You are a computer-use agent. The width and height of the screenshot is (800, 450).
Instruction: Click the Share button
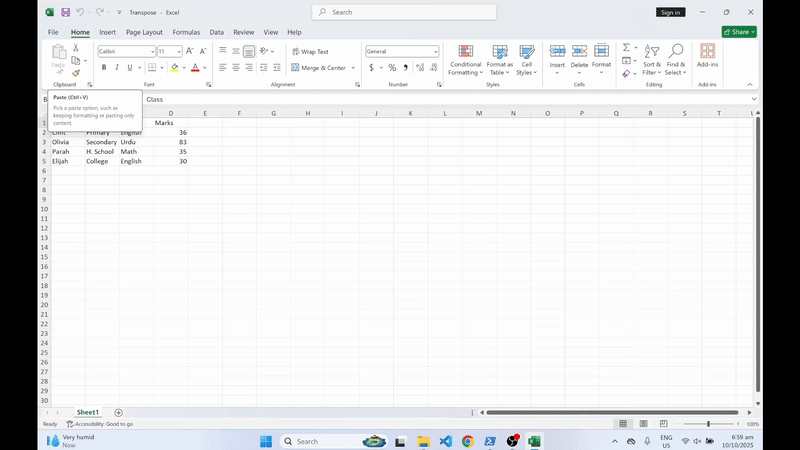pos(739,32)
